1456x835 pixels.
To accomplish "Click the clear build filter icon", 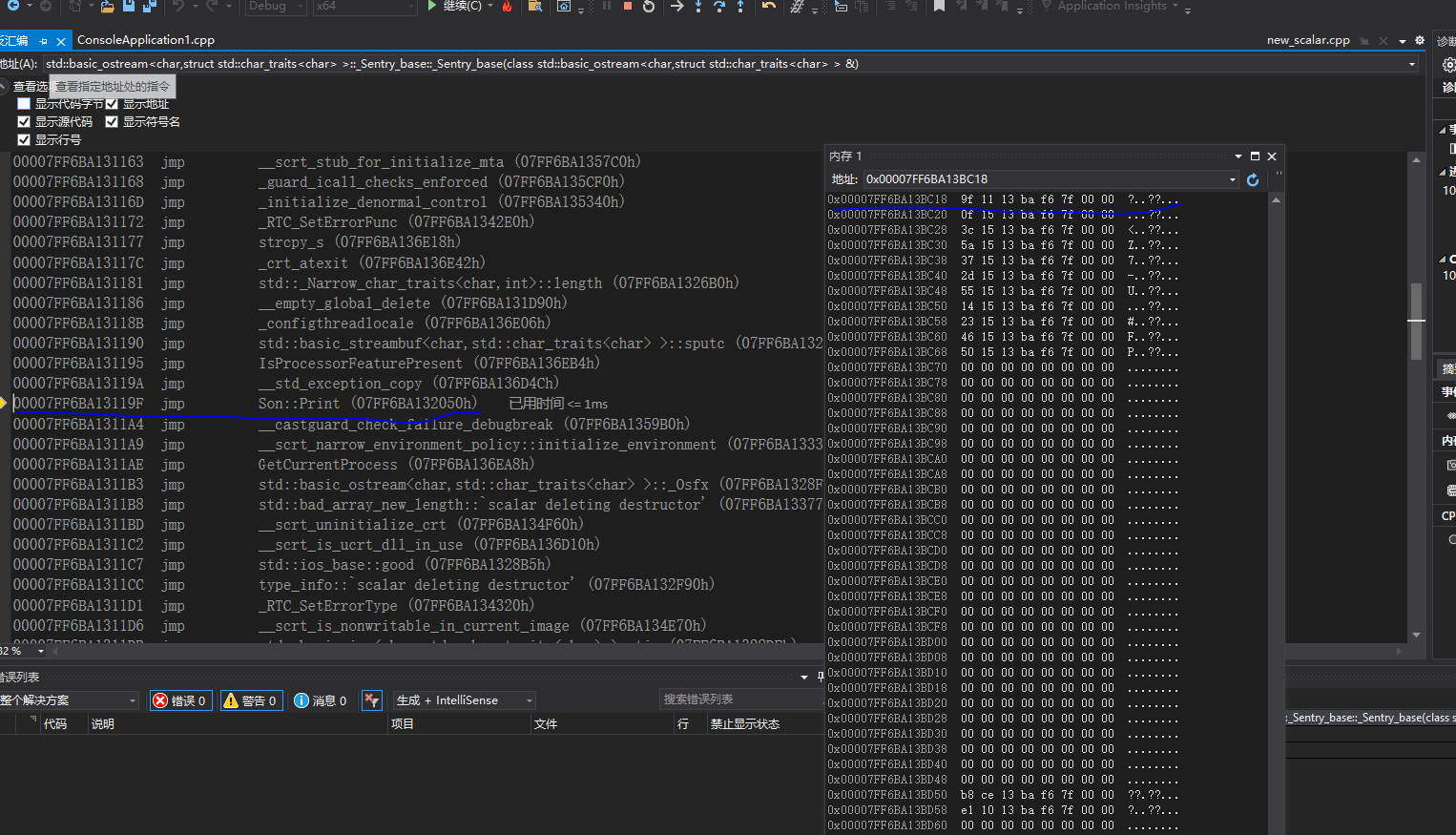I will point(372,700).
